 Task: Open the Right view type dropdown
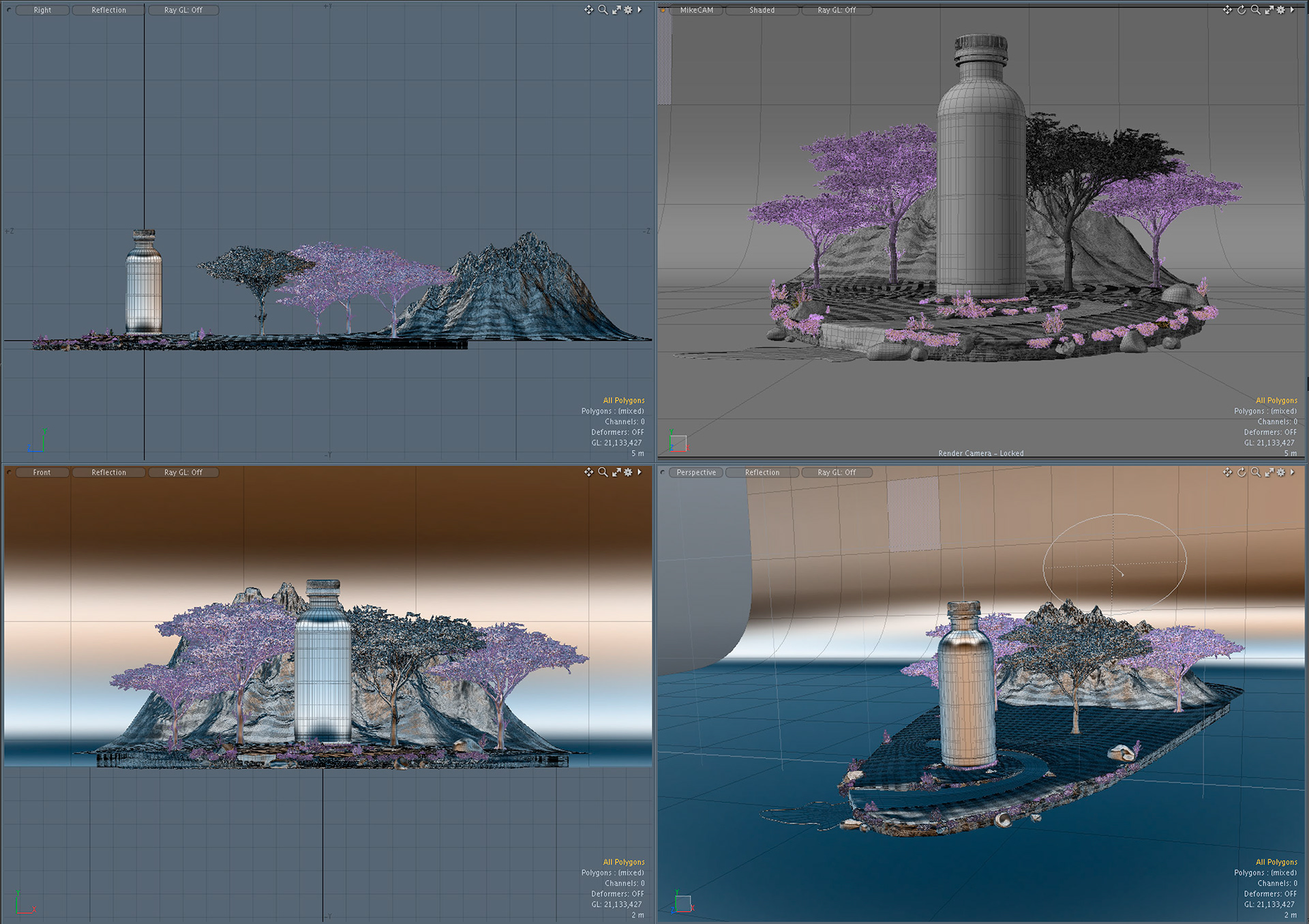pos(42,10)
